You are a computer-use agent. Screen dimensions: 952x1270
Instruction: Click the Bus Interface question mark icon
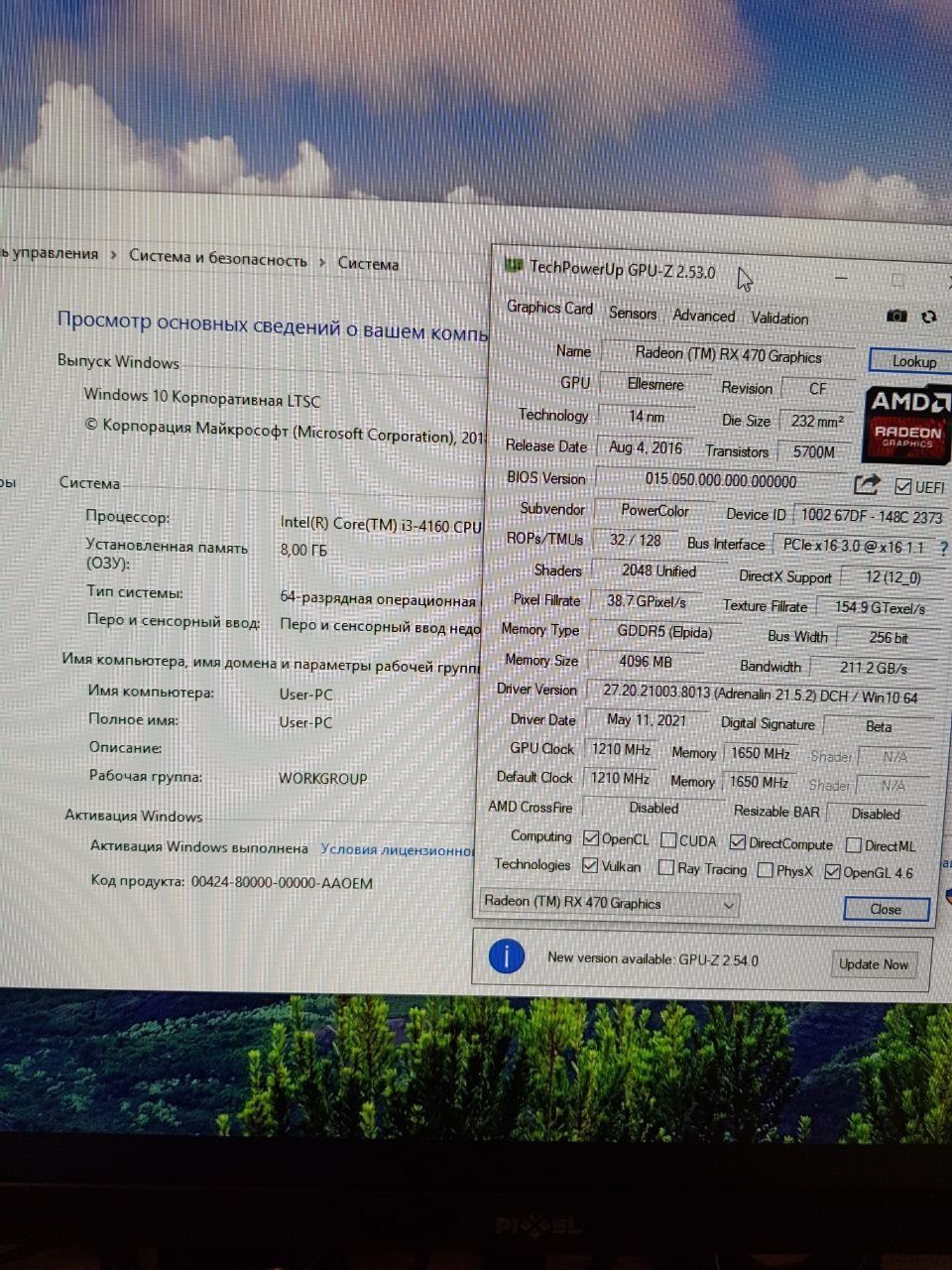point(943,547)
